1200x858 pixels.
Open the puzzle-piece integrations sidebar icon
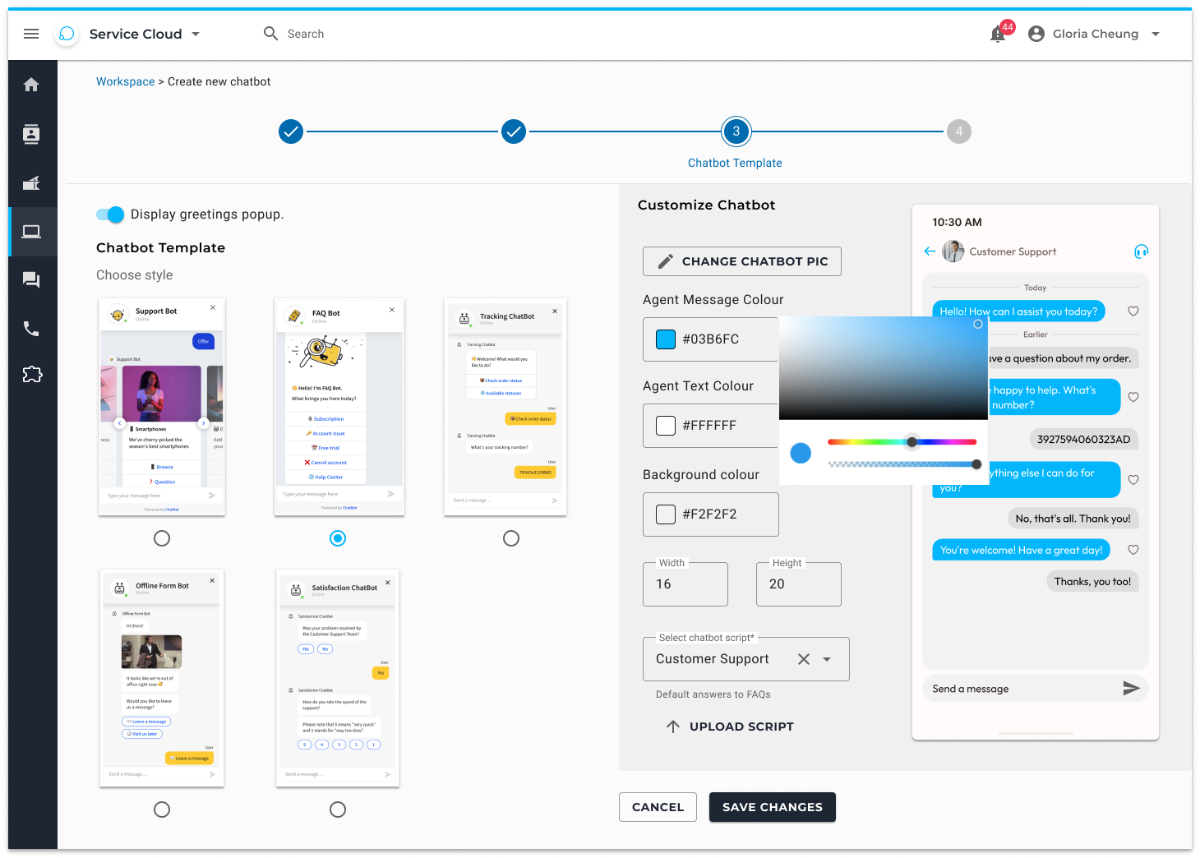coord(31,375)
